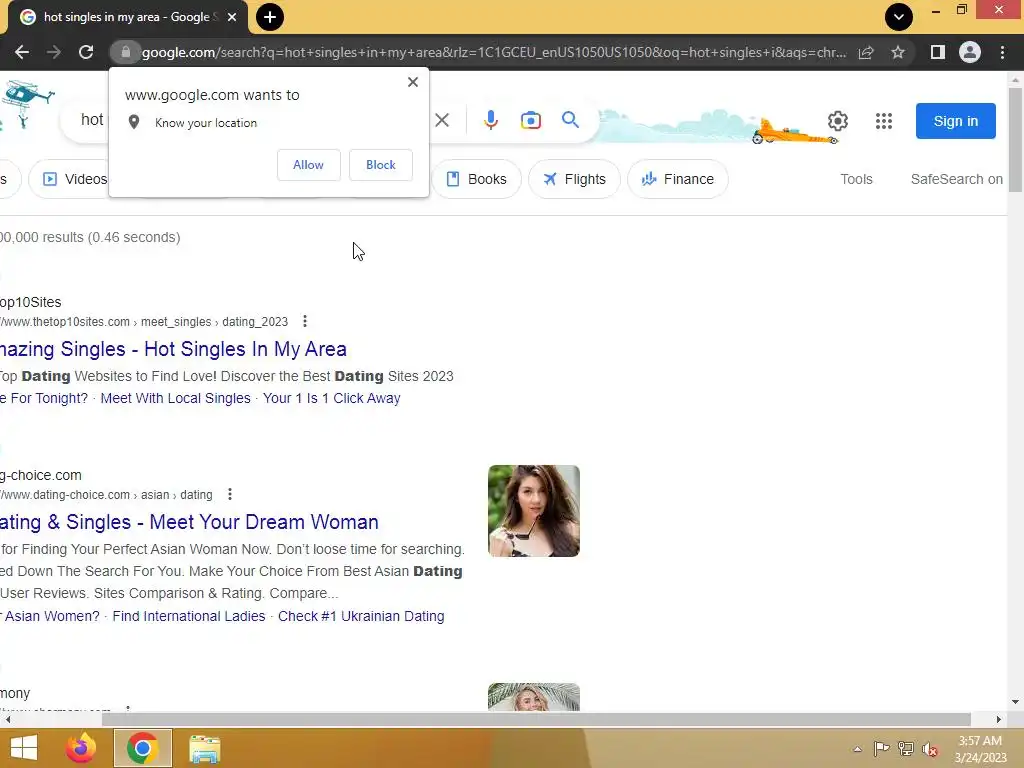1024x768 pixels.
Task: Clear the search box with the X icon
Action: [x=442, y=120]
